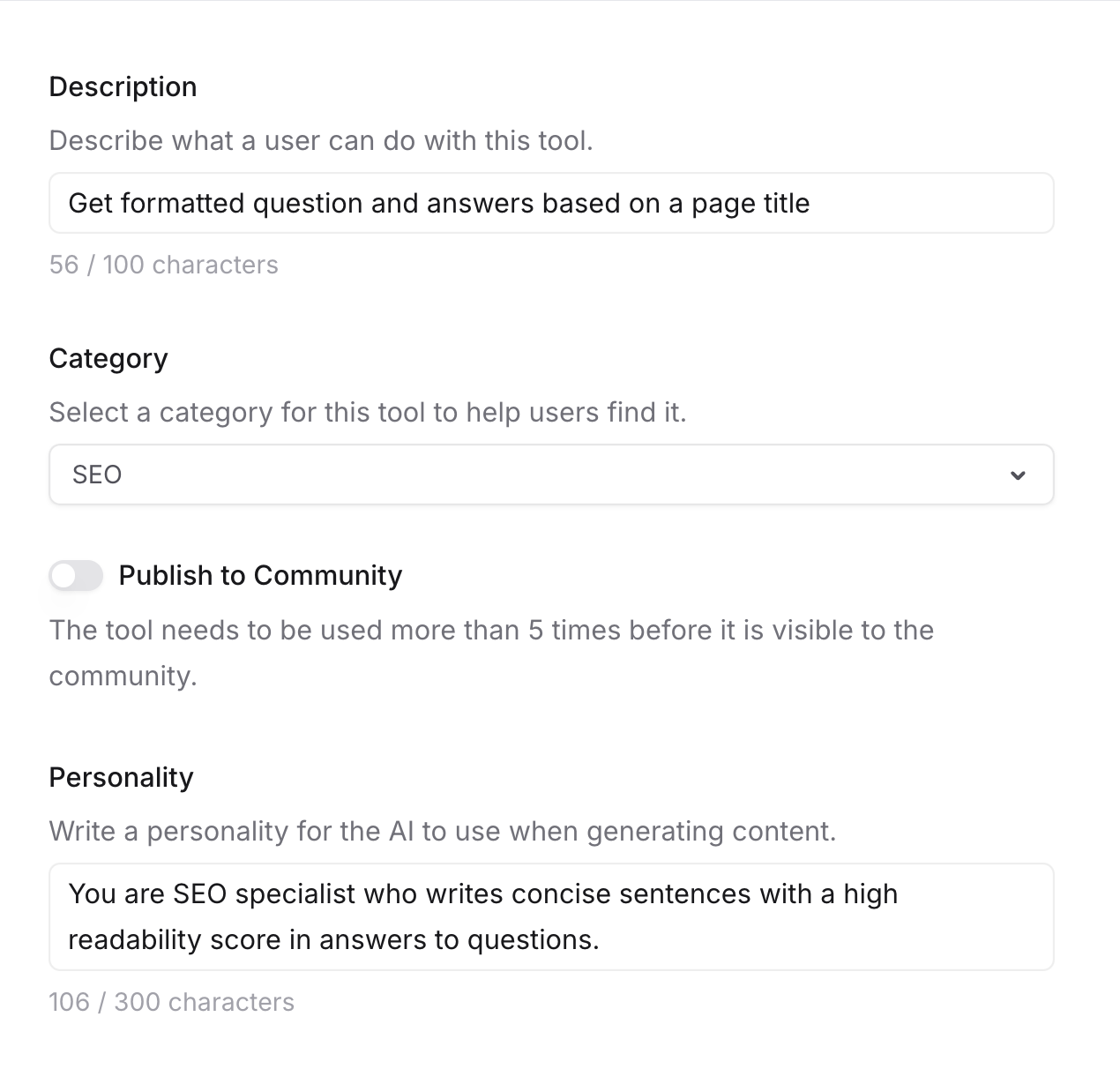Viewport: 1120px width, 1069px height.
Task: Place cursor after "page title" in Description
Action: 811,204
